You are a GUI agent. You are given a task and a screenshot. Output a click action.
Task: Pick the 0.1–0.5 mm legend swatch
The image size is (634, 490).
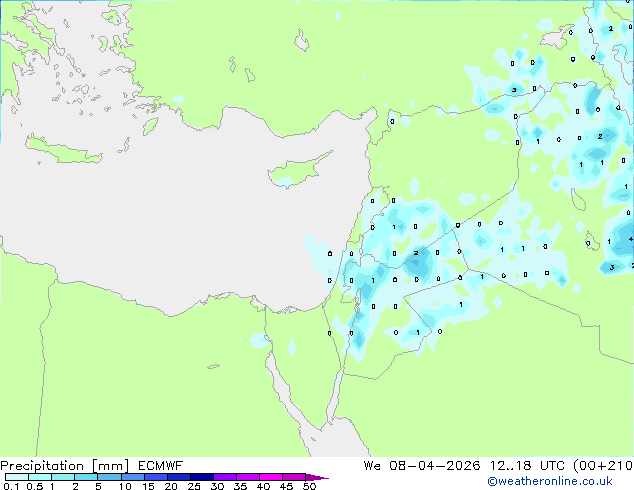pyautogui.click(x=17, y=477)
